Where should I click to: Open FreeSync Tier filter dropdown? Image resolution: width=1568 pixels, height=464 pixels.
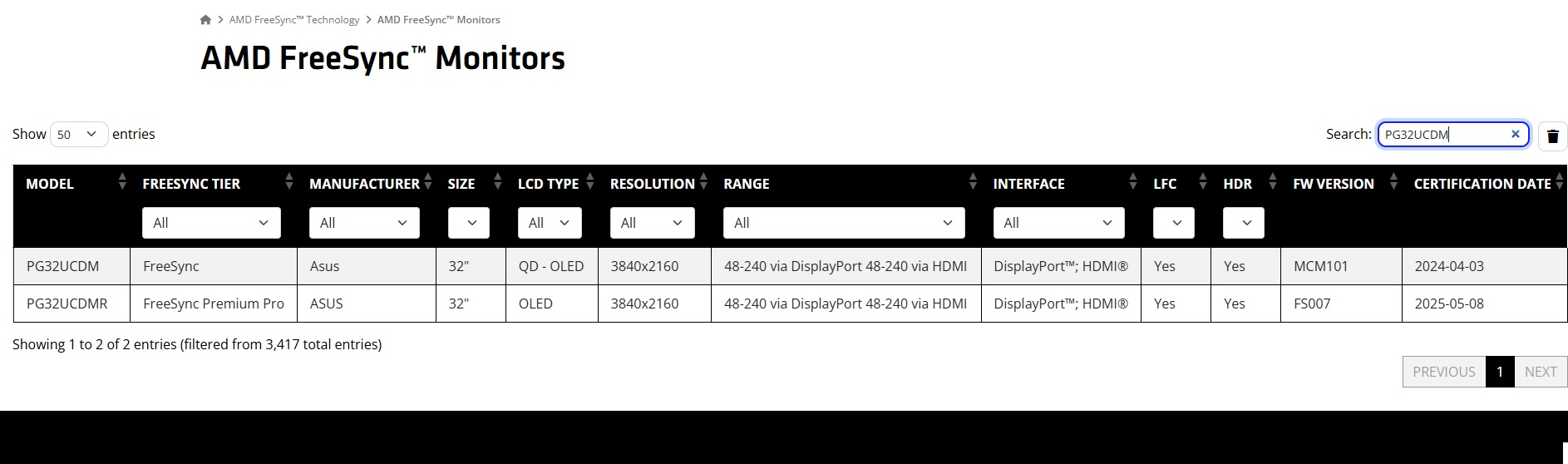211,223
